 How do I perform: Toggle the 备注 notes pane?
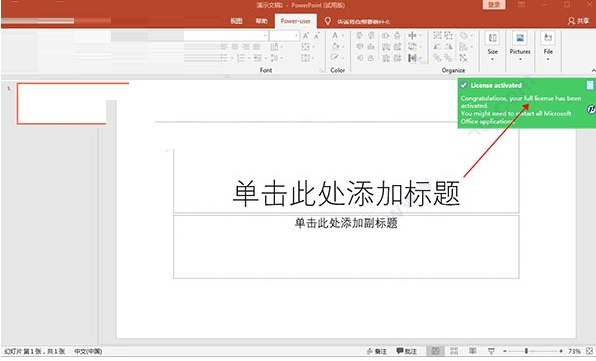pos(376,352)
